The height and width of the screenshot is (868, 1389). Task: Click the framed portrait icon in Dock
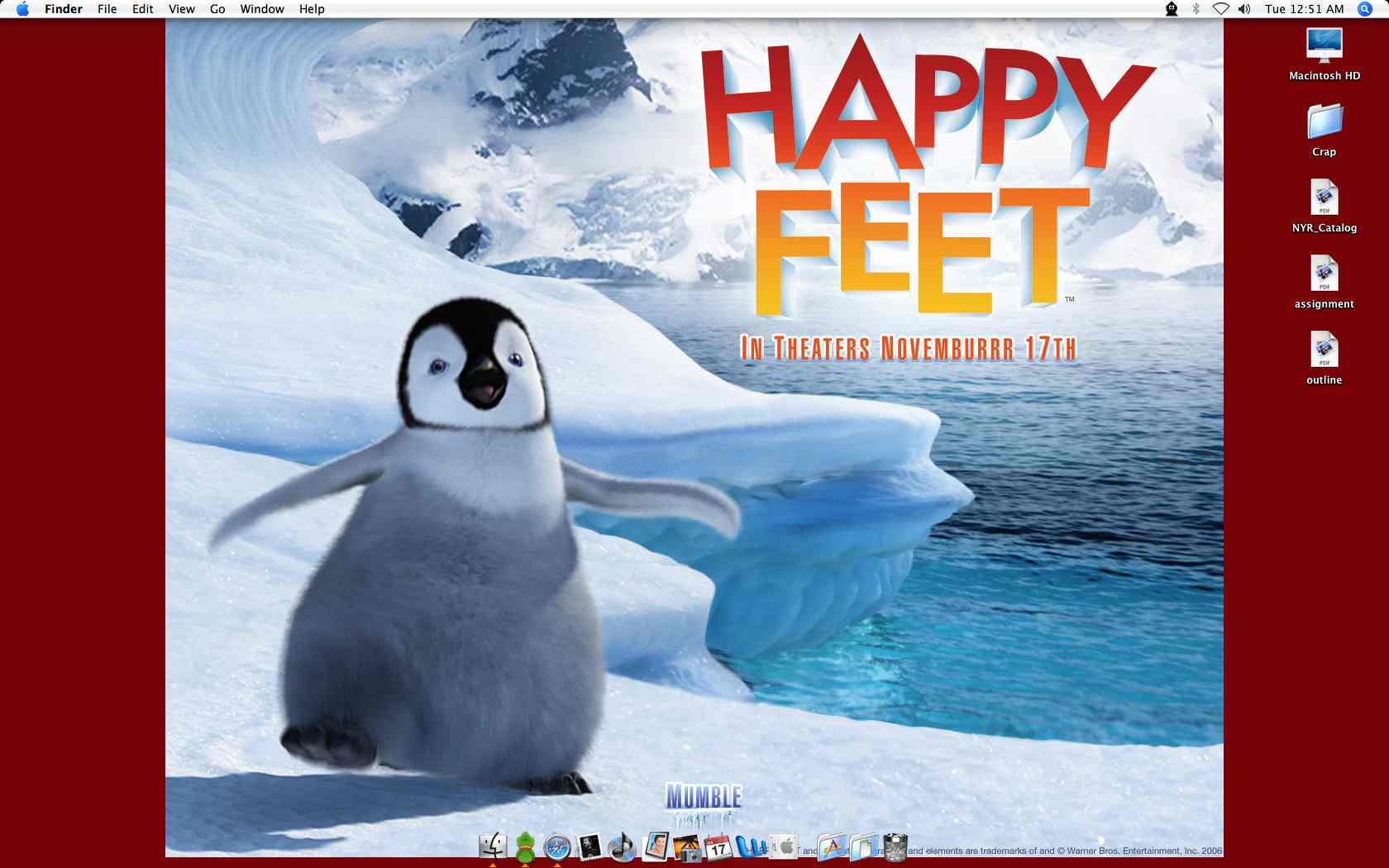coord(655,847)
